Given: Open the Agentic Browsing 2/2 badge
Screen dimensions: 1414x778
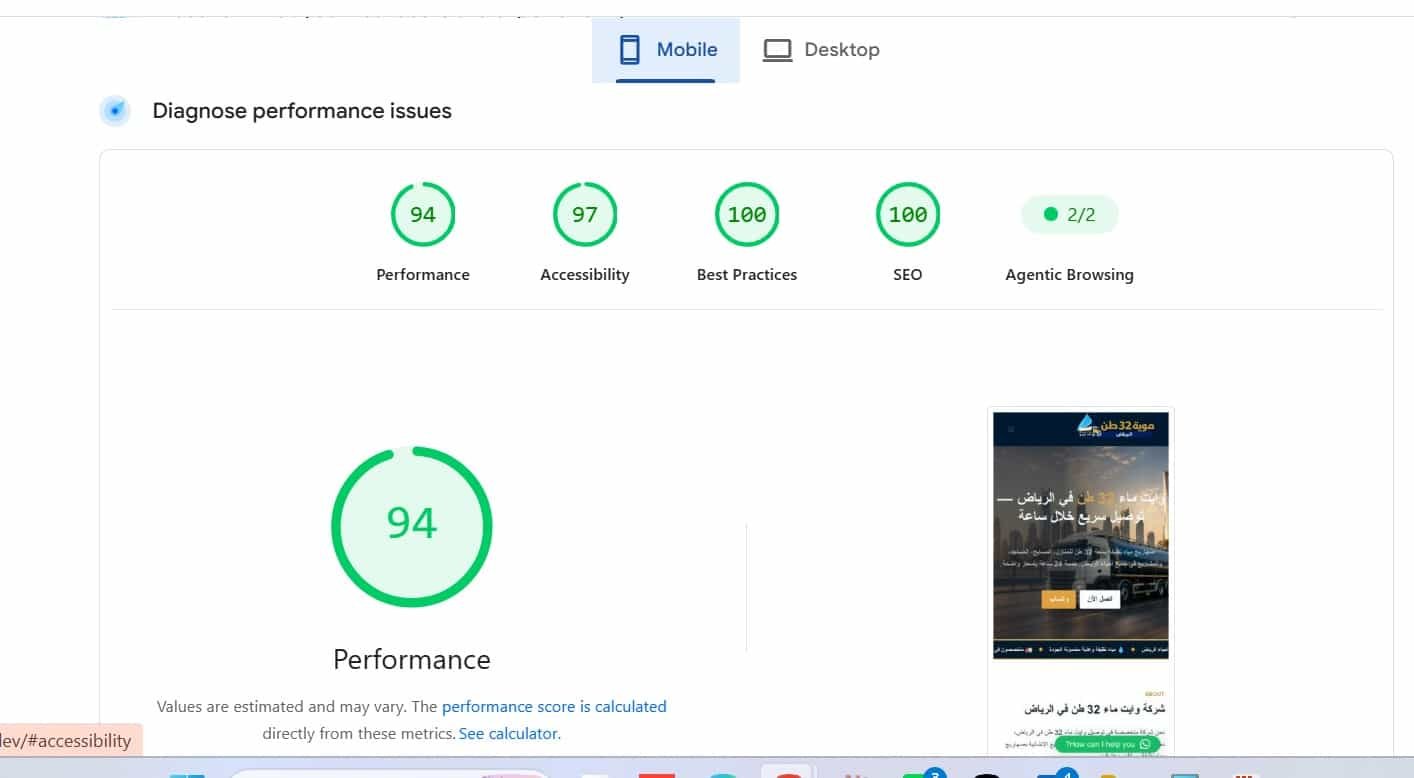Looking at the screenshot, I should tap(1069, 214).
